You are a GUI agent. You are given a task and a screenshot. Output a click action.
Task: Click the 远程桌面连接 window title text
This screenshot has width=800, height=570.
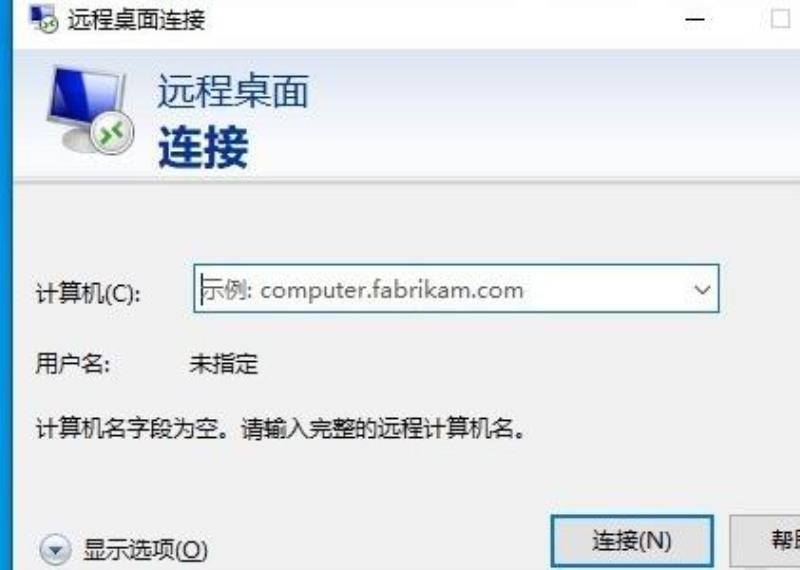[x=137, y=20]
